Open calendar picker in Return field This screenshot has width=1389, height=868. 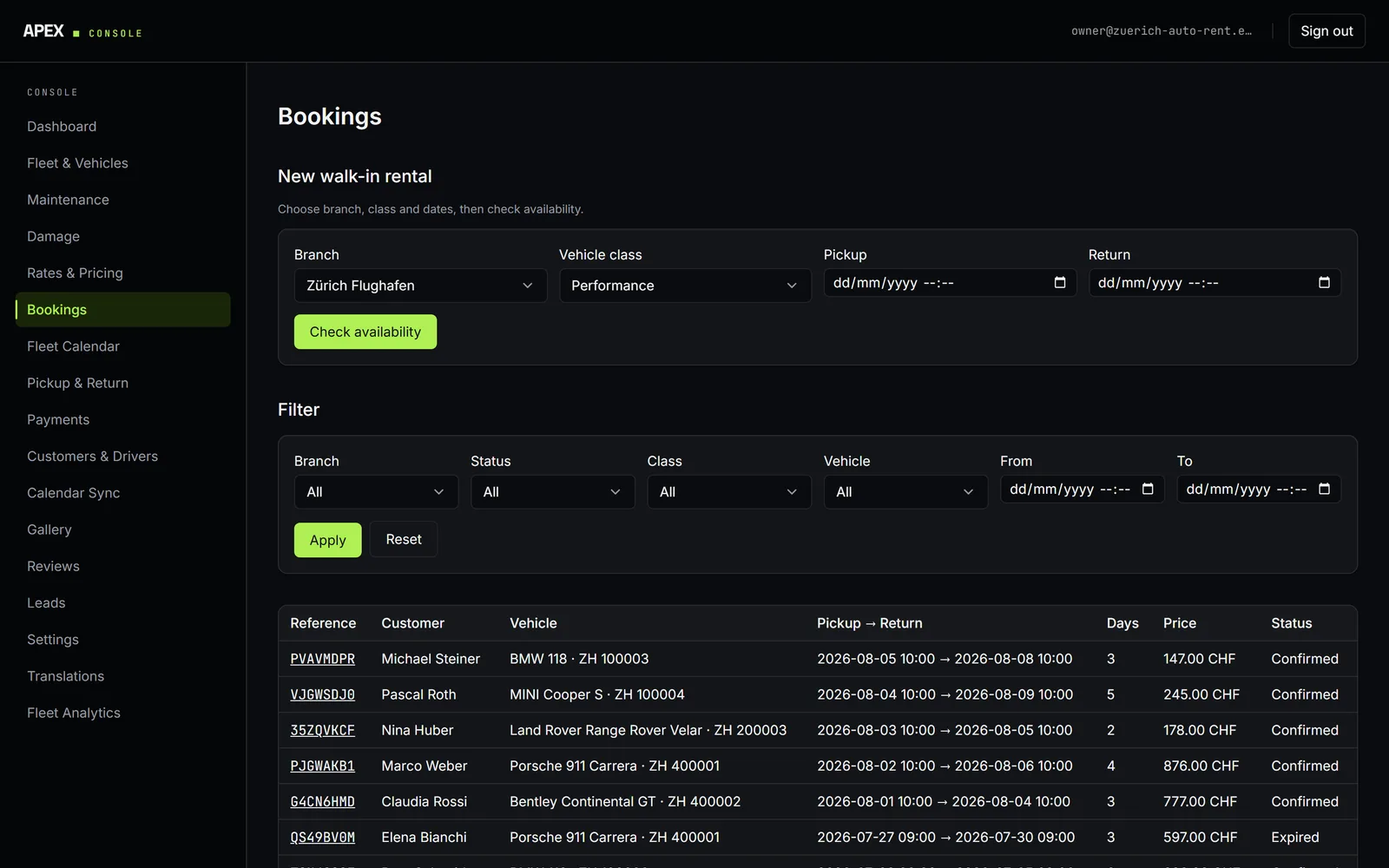[x=1324, y=283]
